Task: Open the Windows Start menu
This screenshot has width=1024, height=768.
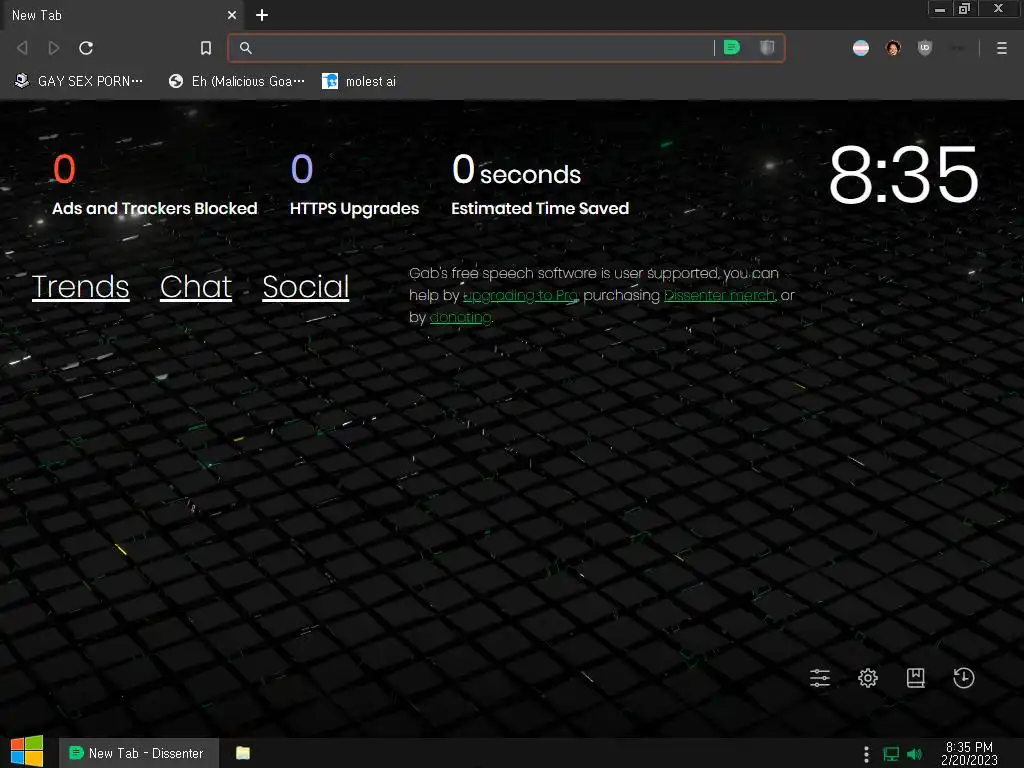Action: click(27, 752)
